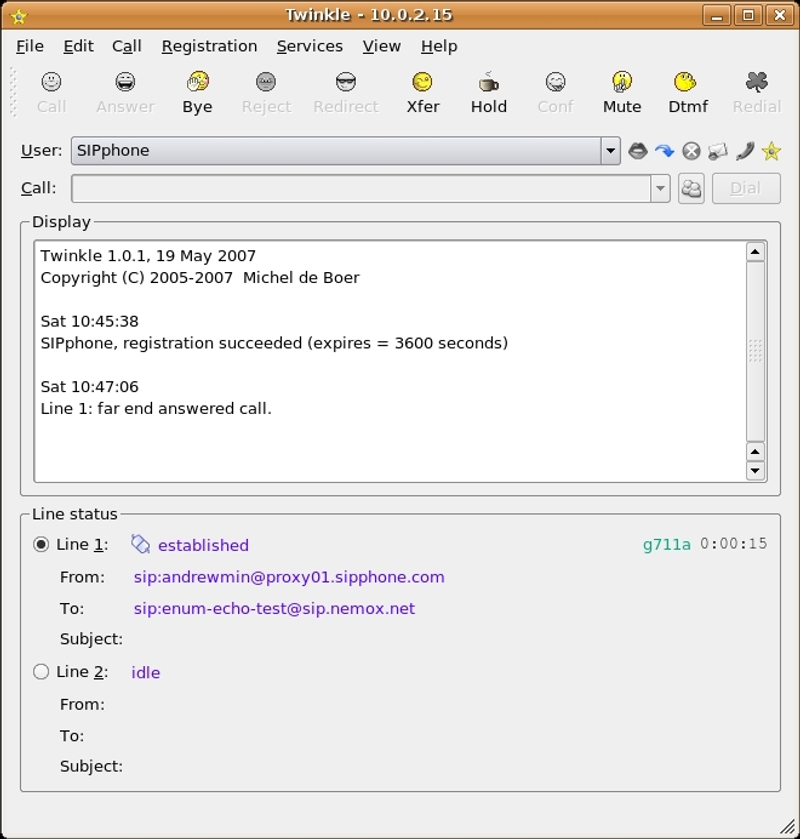Click the Reject toolbar button
800x839 pixels.
[266, 93]
